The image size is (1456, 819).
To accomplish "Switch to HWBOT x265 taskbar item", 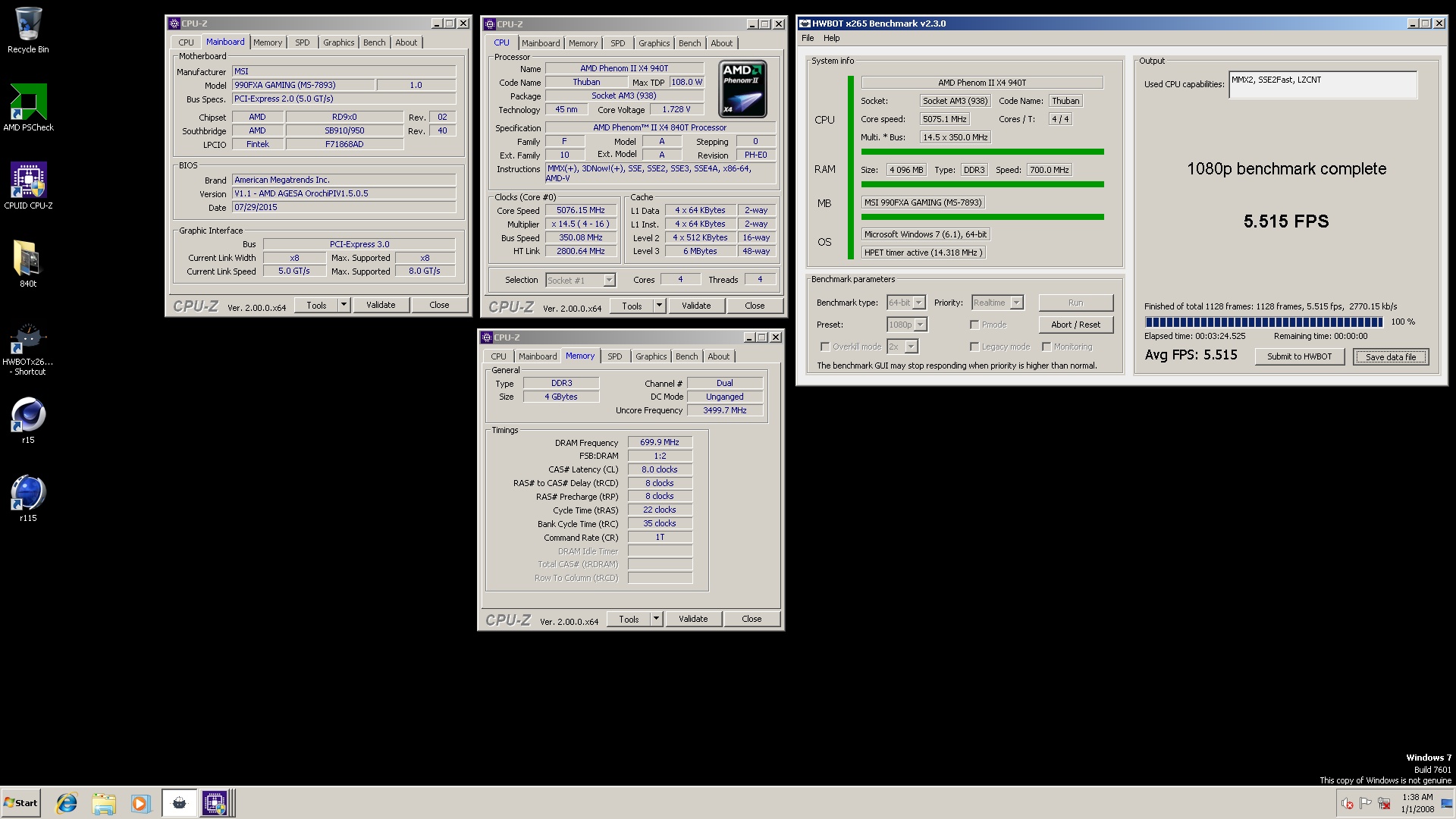I will [179, 803].
